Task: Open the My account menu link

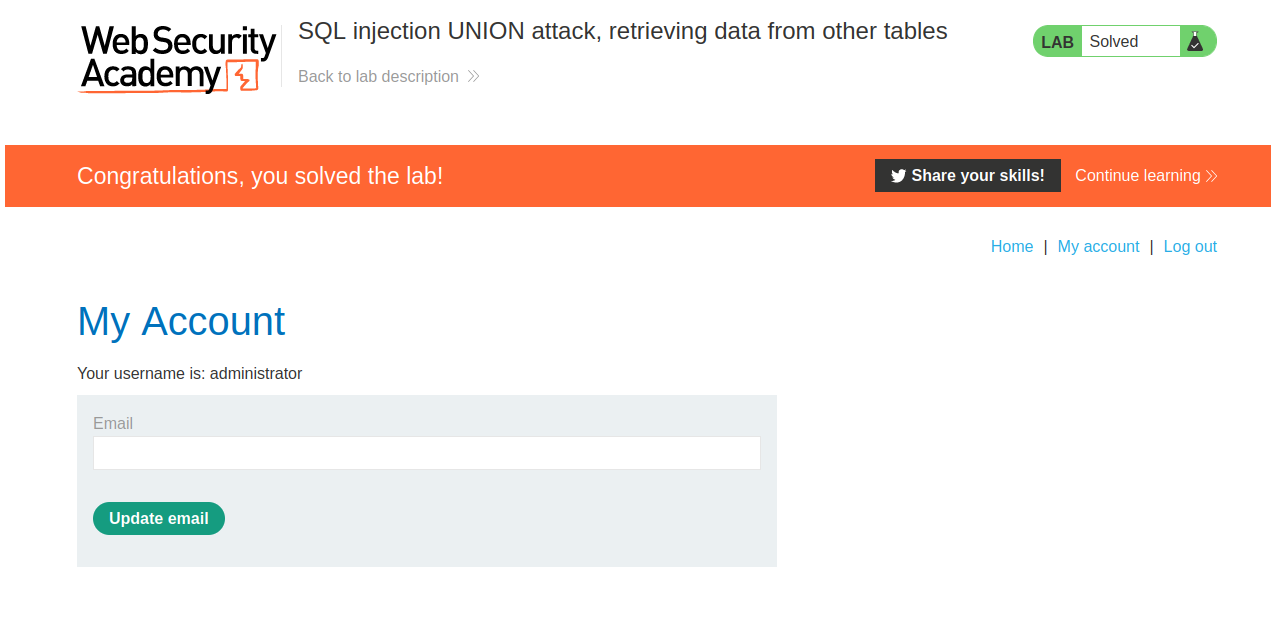Action: 1098,247
